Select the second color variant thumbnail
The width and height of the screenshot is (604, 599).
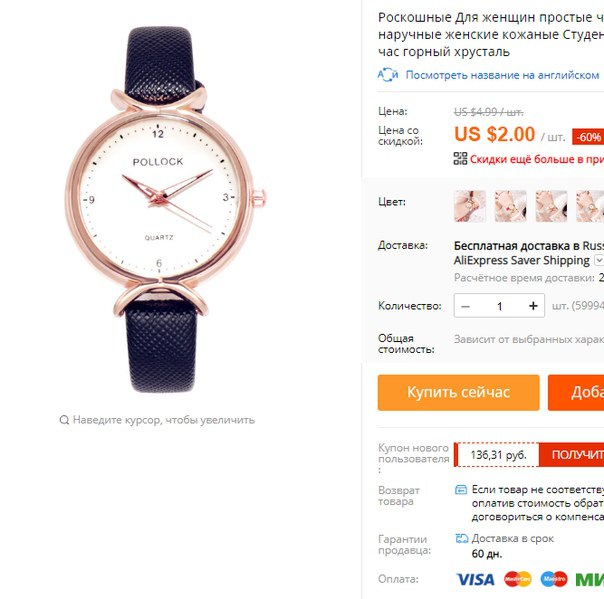[510, 206]
